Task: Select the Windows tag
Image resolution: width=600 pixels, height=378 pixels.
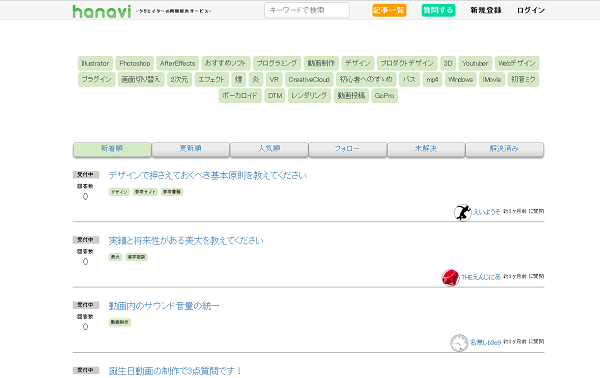Action: 460,79
